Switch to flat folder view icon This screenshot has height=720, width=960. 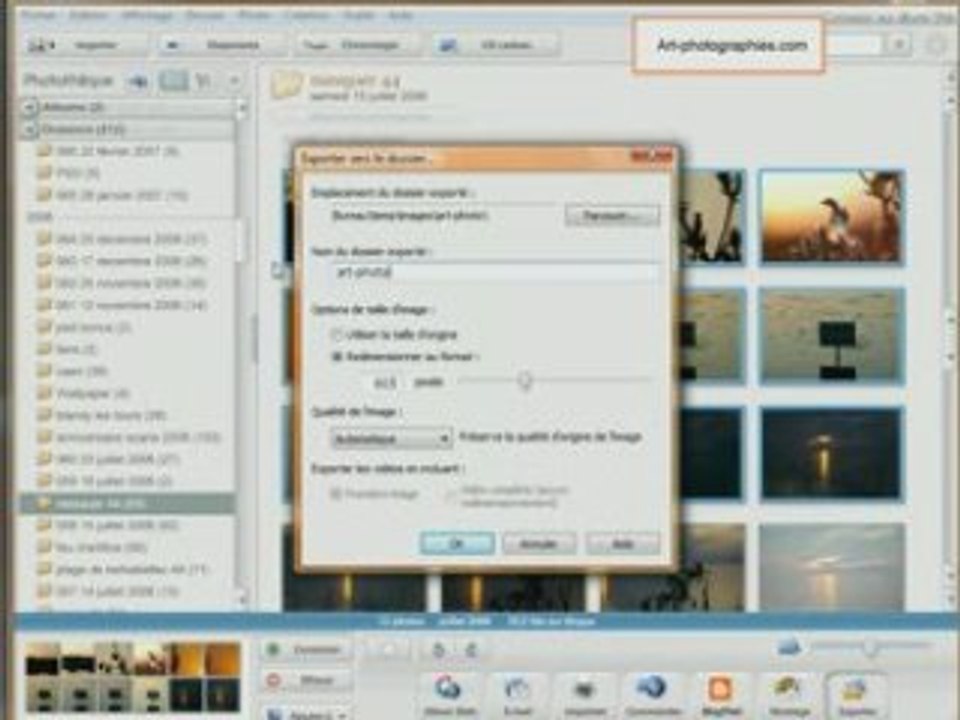[173, 80]
